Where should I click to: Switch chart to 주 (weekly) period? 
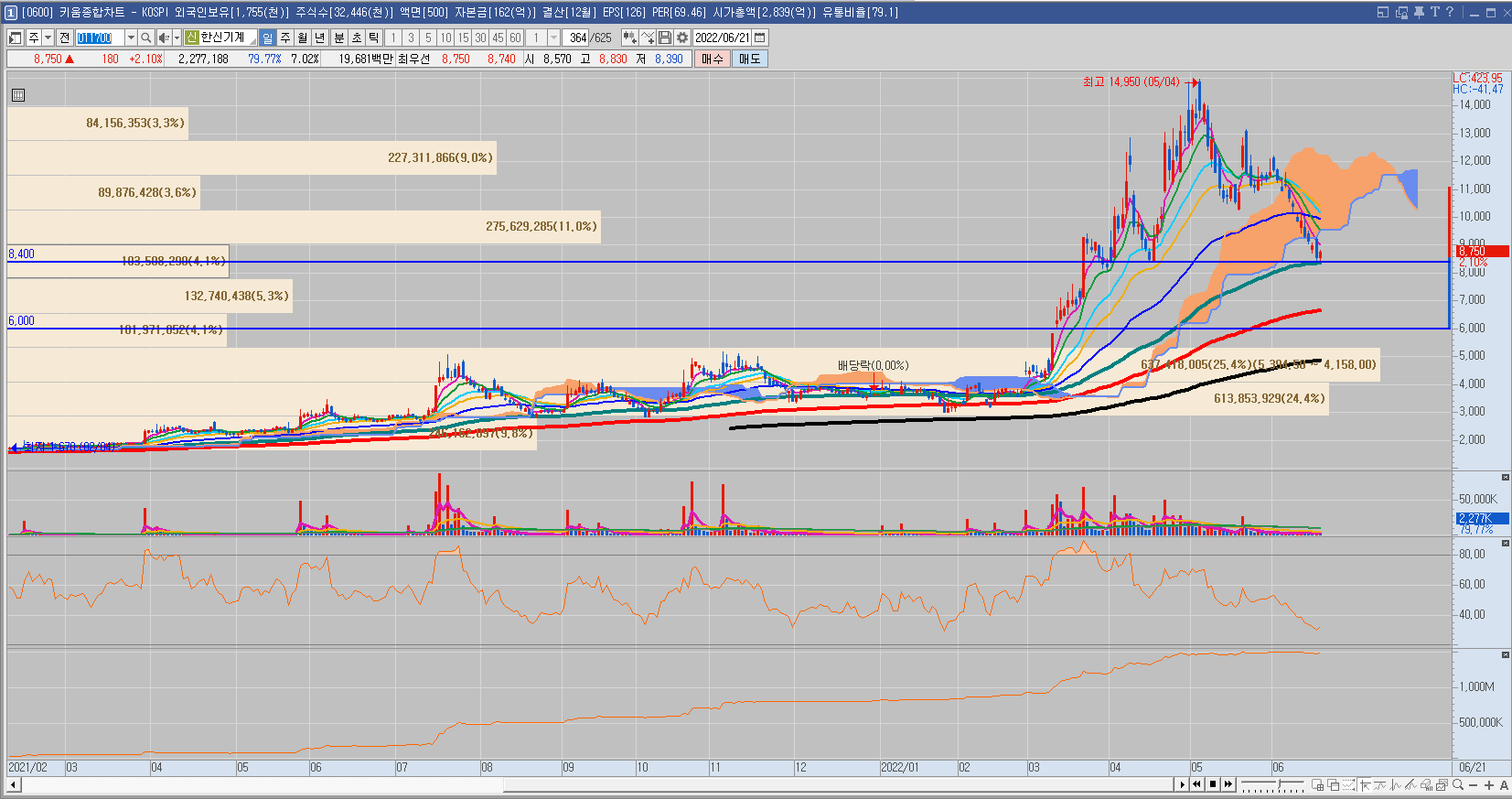pyautogui.click(x=285, y=38)
